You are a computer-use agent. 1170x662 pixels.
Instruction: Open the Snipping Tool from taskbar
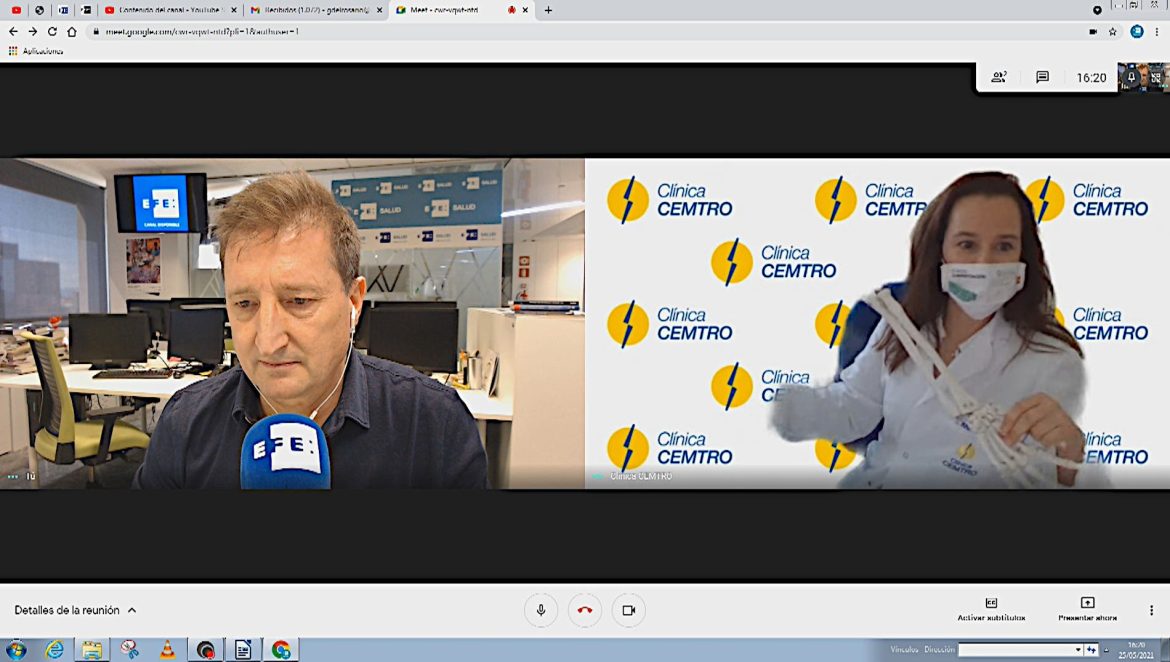coord(130,650)
